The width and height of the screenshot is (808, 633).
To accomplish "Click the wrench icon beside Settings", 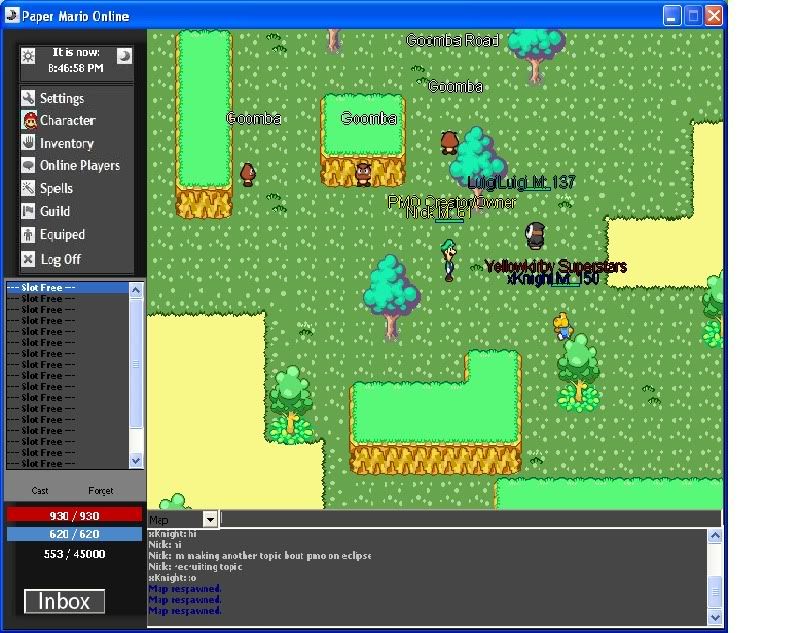I will 28,98.
